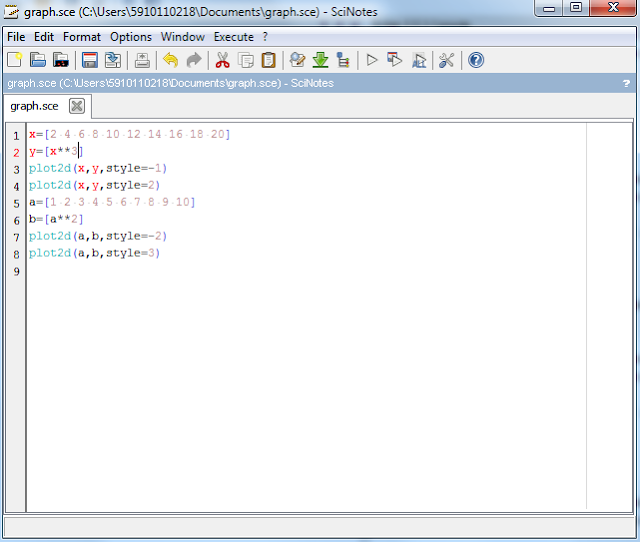Click the Open file folder icon

coord(38,60)
